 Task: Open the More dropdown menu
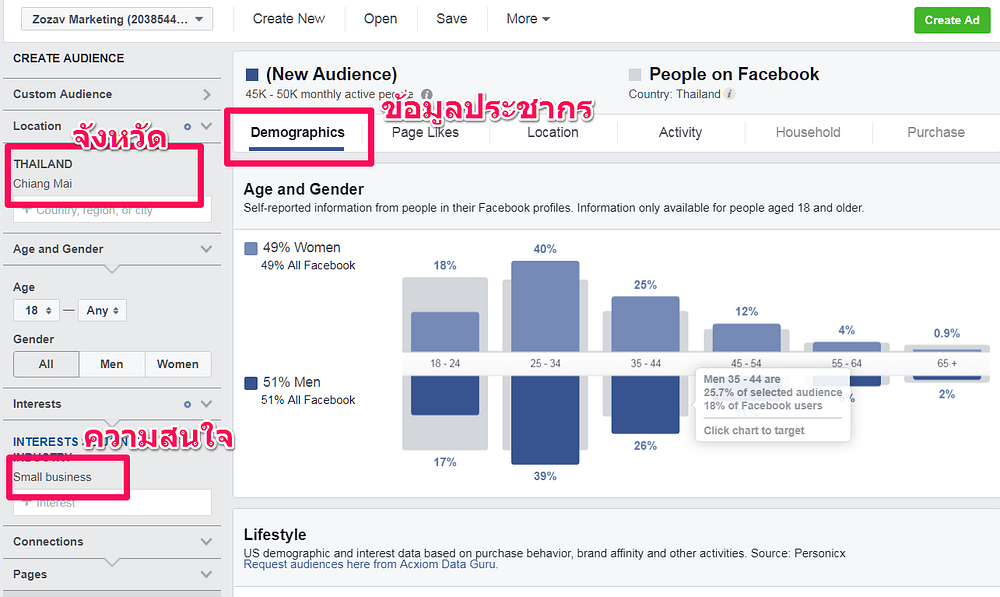pyautogui.click(x=528, y=18)
